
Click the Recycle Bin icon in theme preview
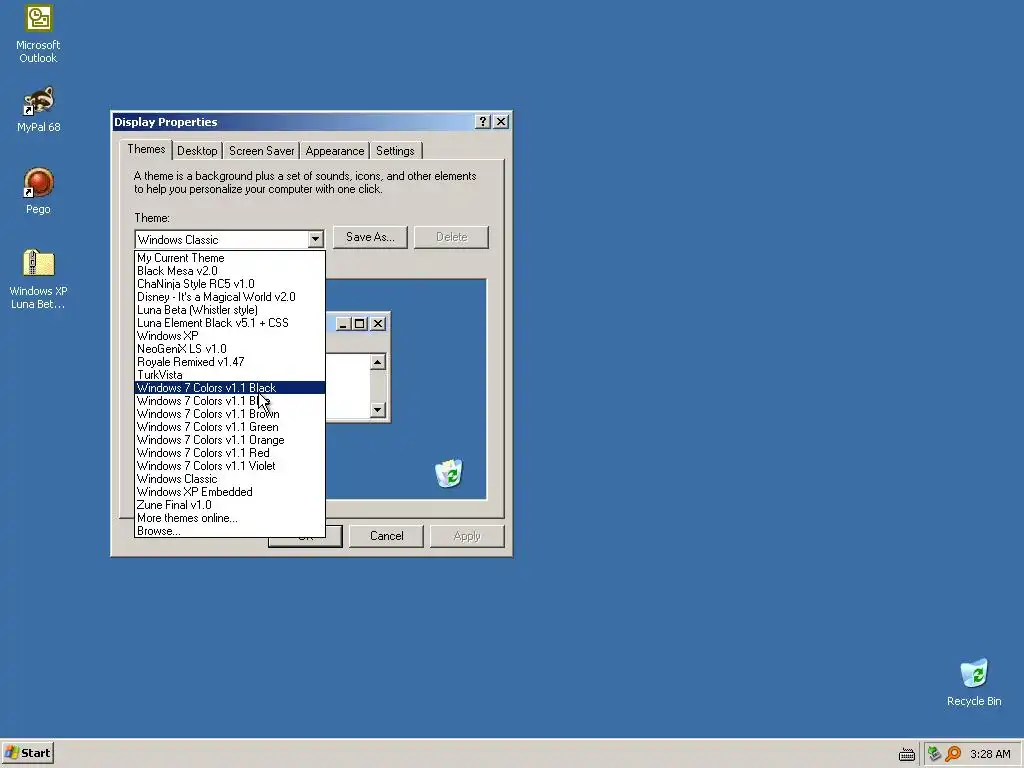[x=449, y=473]
